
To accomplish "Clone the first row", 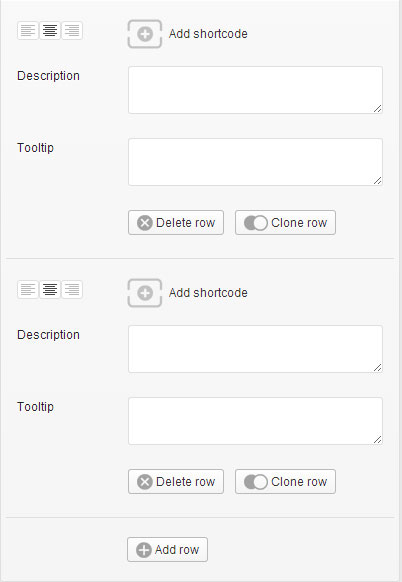I will (x=285, y=223).
